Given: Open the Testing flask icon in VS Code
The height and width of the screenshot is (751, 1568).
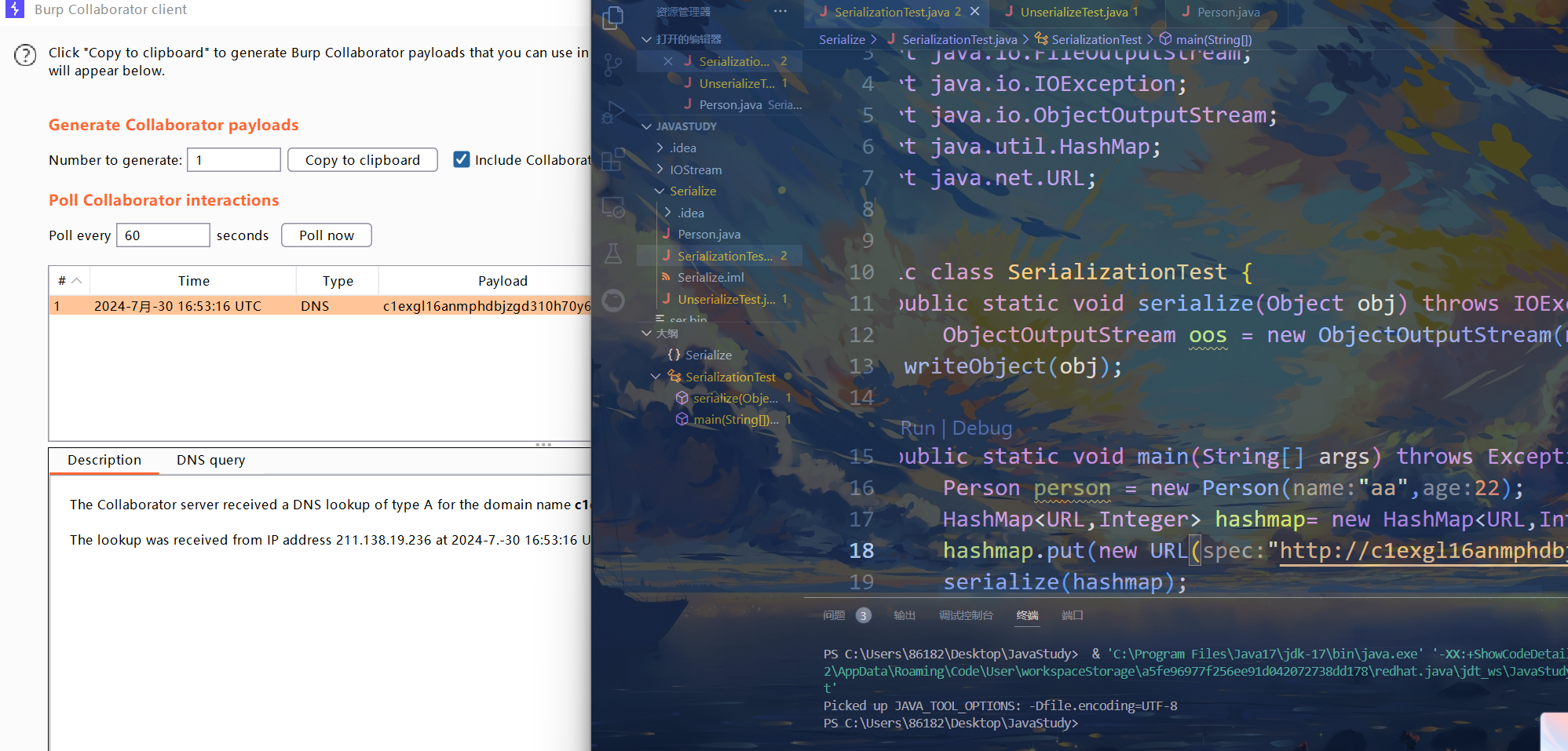Looking at the screenshot, I should (613, 253).
